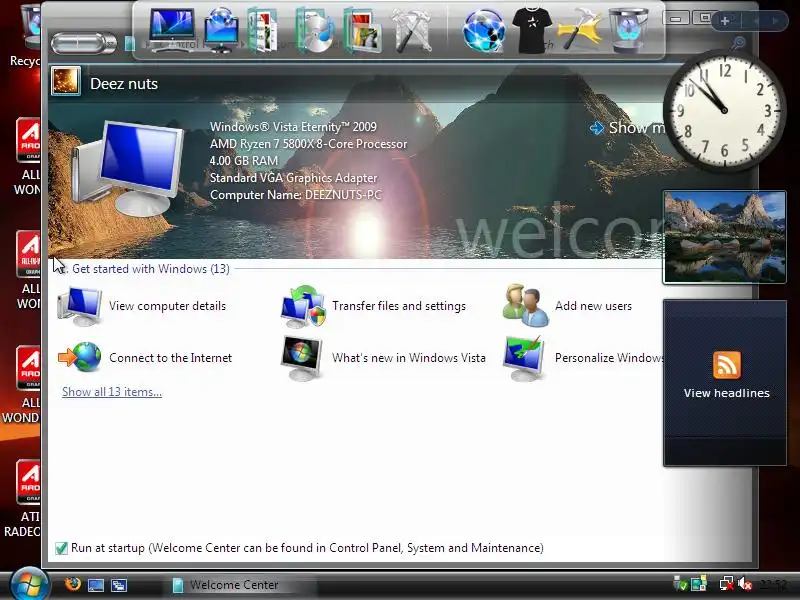The height and width of the screenshot is (600, 800).
Task: Click the network disconnected tray icon
Action: point(726,583)
